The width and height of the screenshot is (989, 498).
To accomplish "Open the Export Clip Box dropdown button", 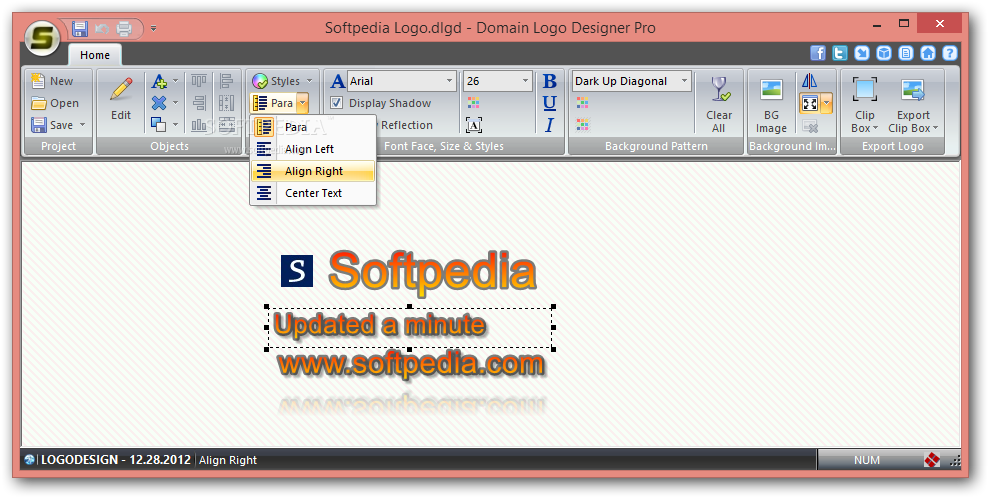I will [913, 104].
